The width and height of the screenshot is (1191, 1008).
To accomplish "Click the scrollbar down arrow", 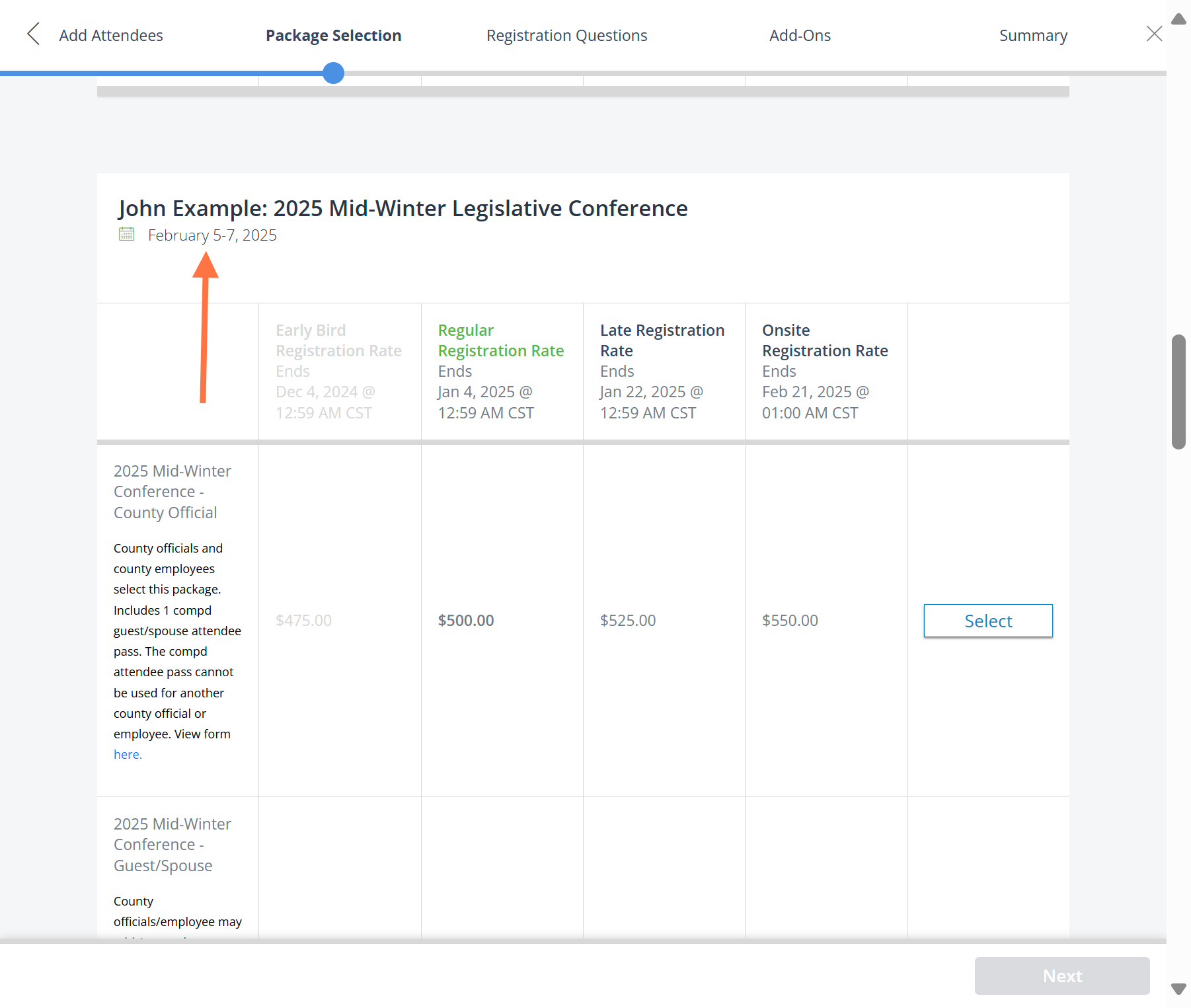I will point(1178,989).
